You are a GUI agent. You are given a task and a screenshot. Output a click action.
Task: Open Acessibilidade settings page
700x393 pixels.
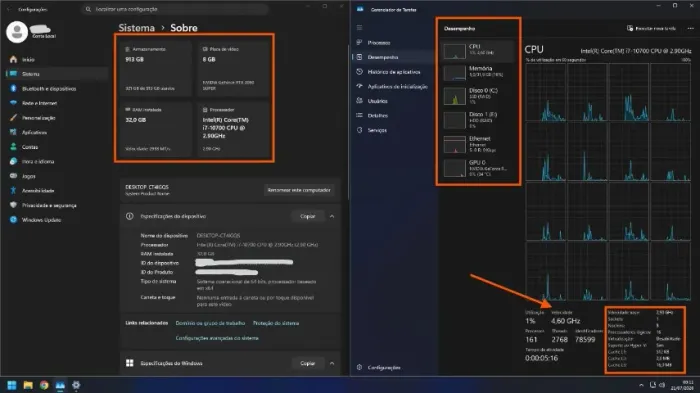tap(38, 191)
